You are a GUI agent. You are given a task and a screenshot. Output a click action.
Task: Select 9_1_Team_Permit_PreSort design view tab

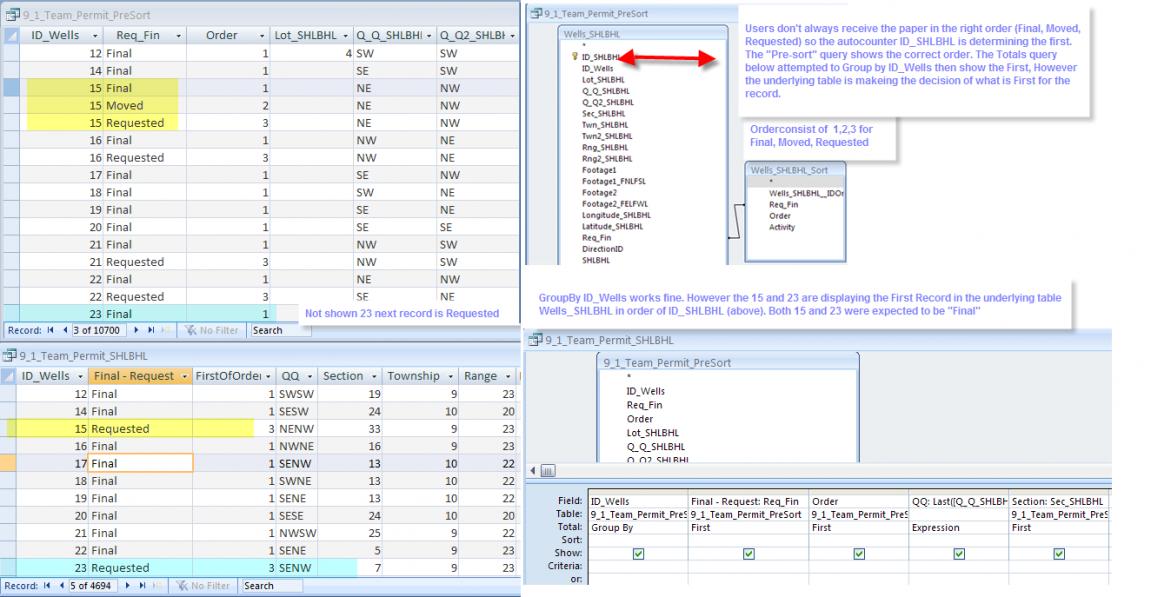pyautogui.click(x=589, y=14)
